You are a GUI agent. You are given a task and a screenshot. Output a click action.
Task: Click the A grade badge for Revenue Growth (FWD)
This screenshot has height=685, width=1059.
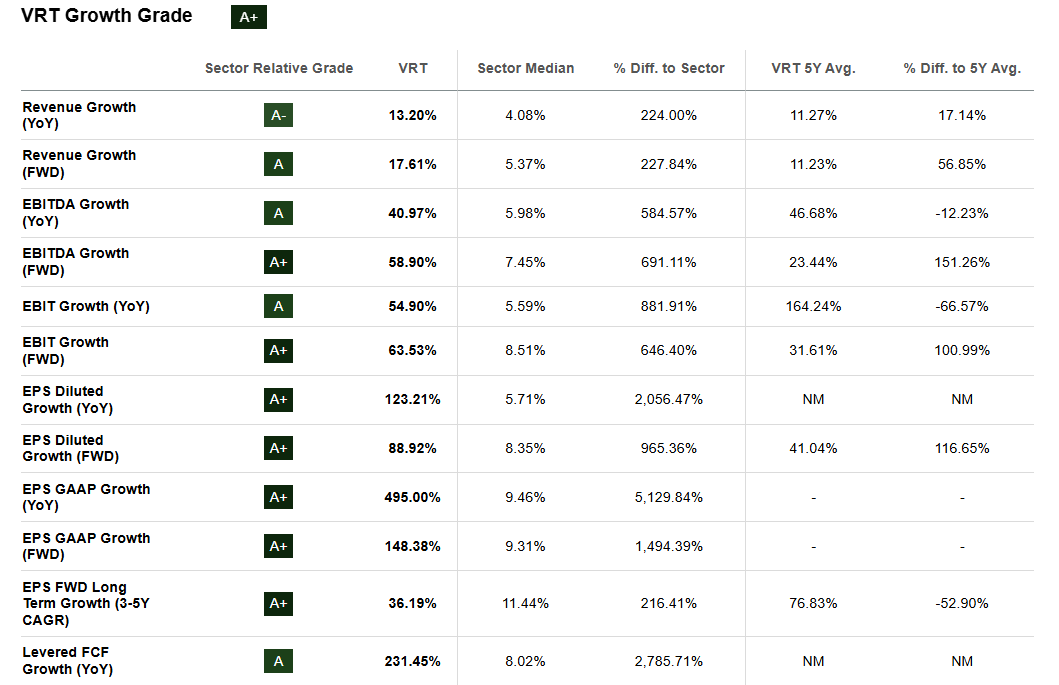(x=278, y=164)
